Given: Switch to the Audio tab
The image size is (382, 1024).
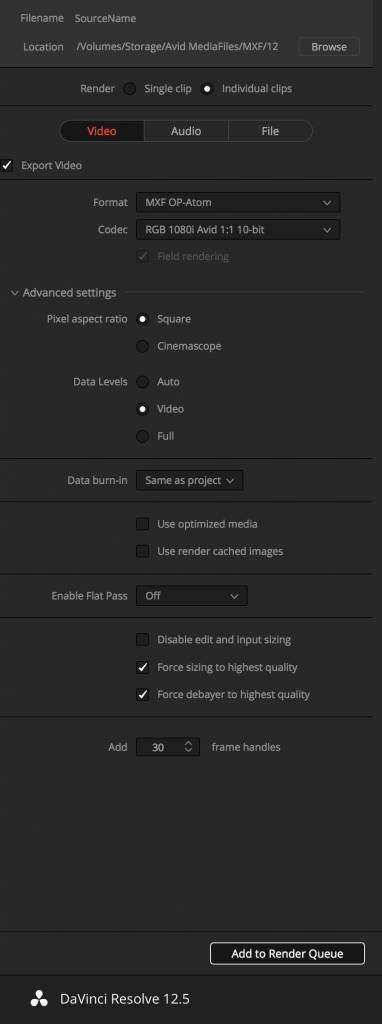Looking at the screenshot, I should 186,131.
